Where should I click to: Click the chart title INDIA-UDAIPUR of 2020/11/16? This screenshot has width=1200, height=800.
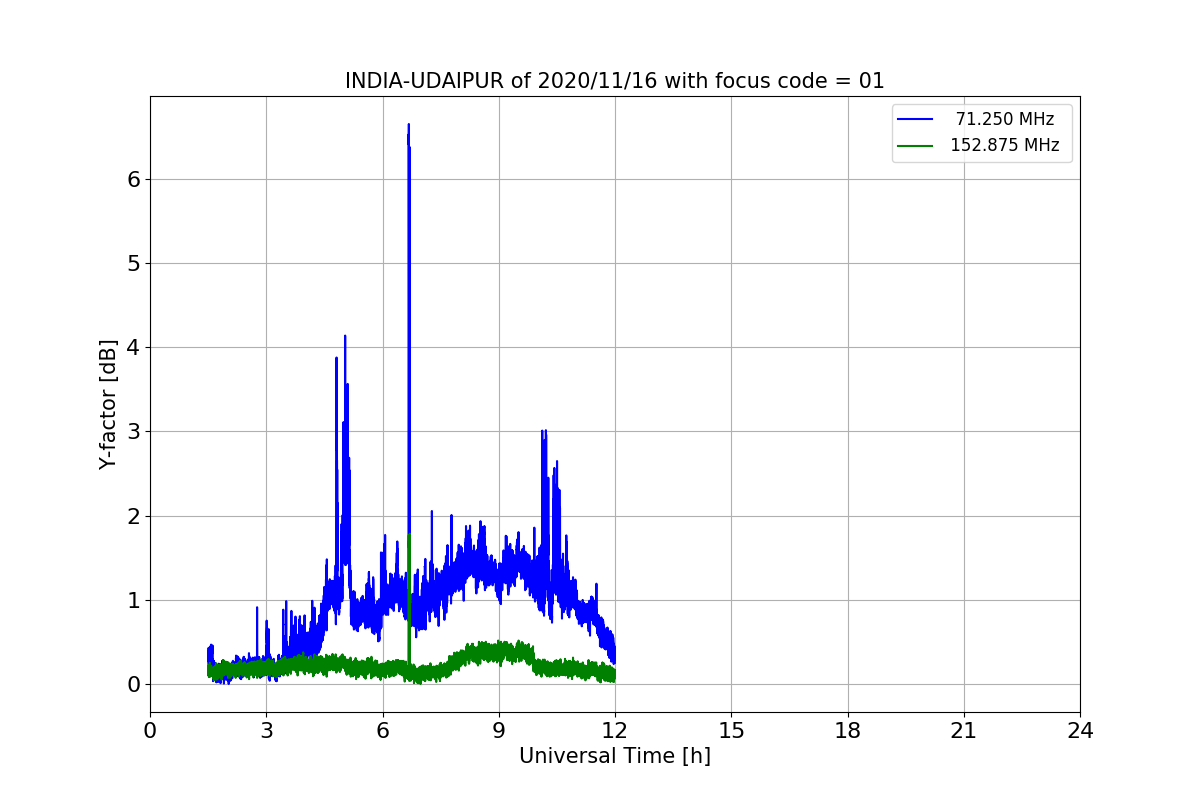[614, 81]
